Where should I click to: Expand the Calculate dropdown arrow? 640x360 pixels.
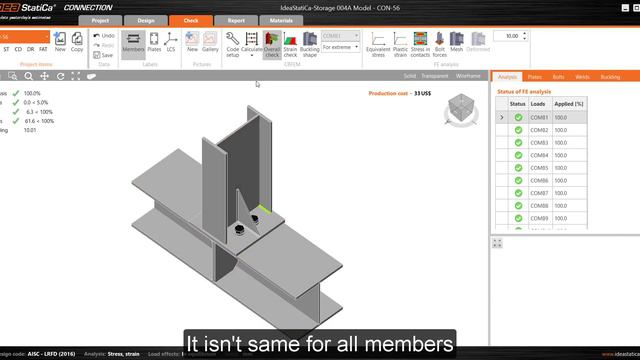[251, 56]
